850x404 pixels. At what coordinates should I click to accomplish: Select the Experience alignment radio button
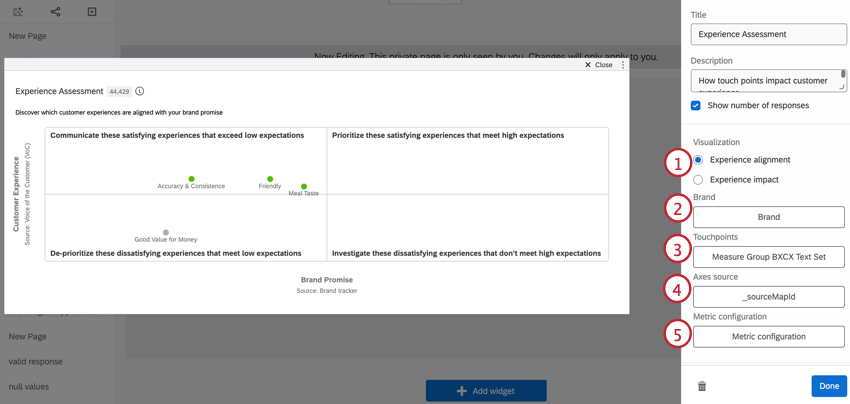coord(698,160)
